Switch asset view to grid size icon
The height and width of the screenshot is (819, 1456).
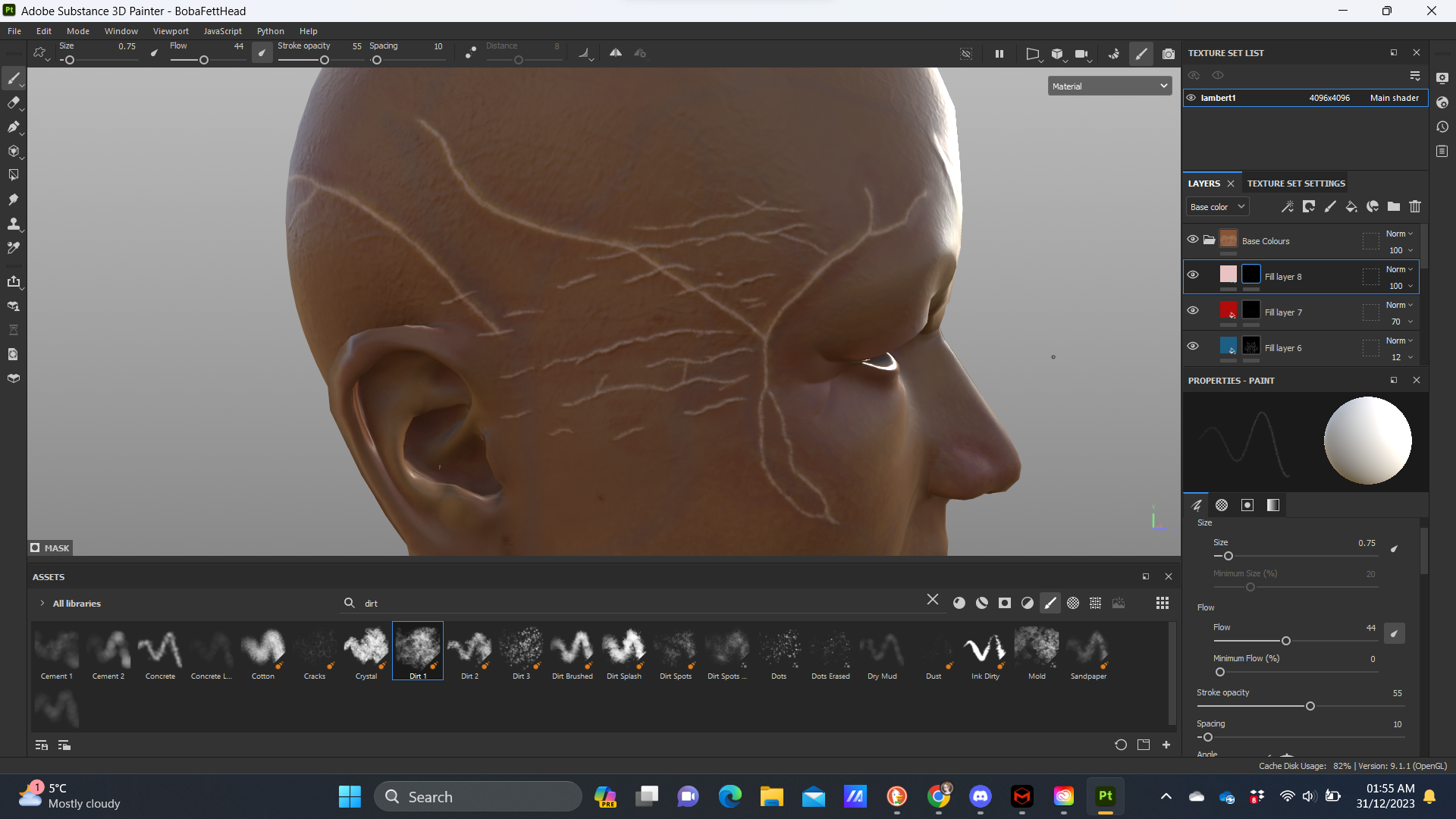click(1162, 603)
